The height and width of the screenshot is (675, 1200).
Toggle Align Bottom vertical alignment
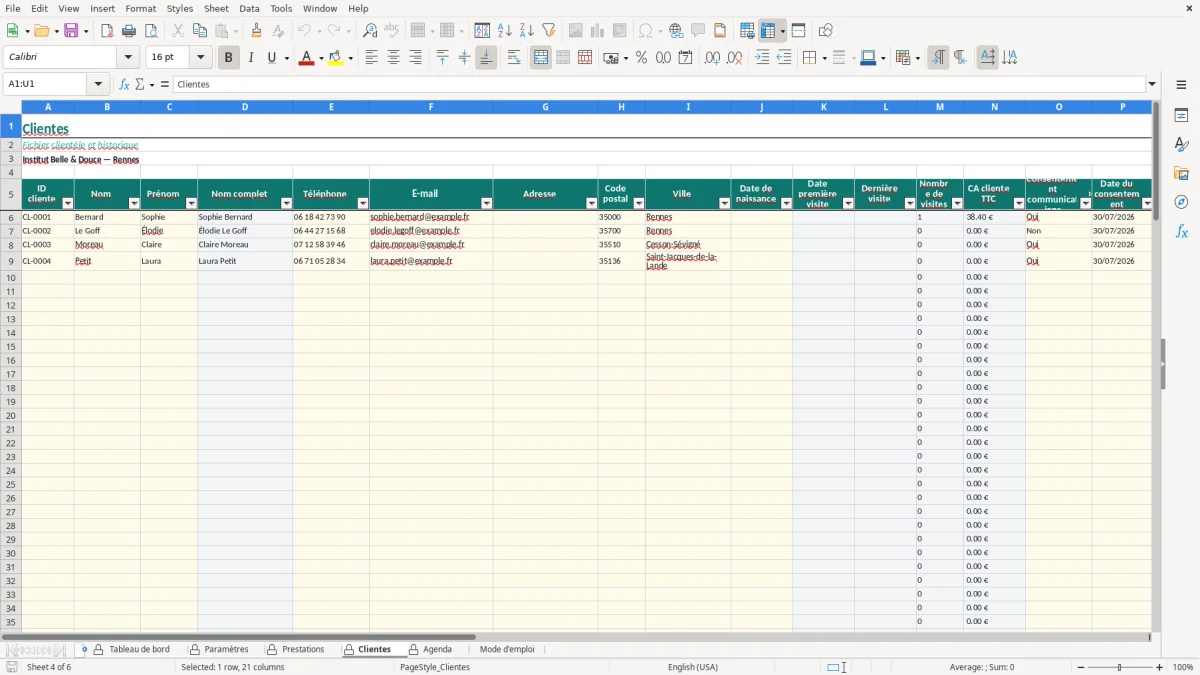click(x=486, y=58)
